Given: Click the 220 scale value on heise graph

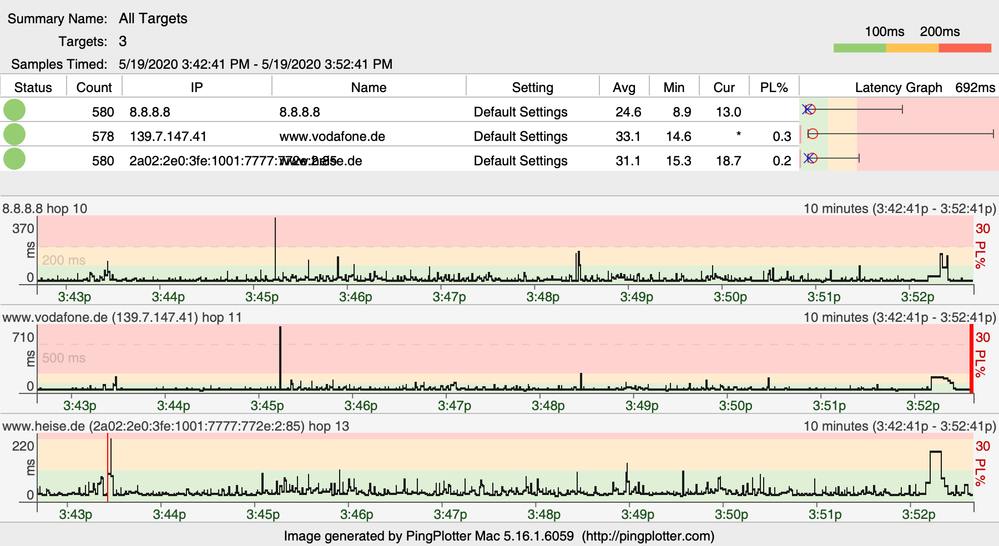Looking at the screenshot, I should pos(24,447).
